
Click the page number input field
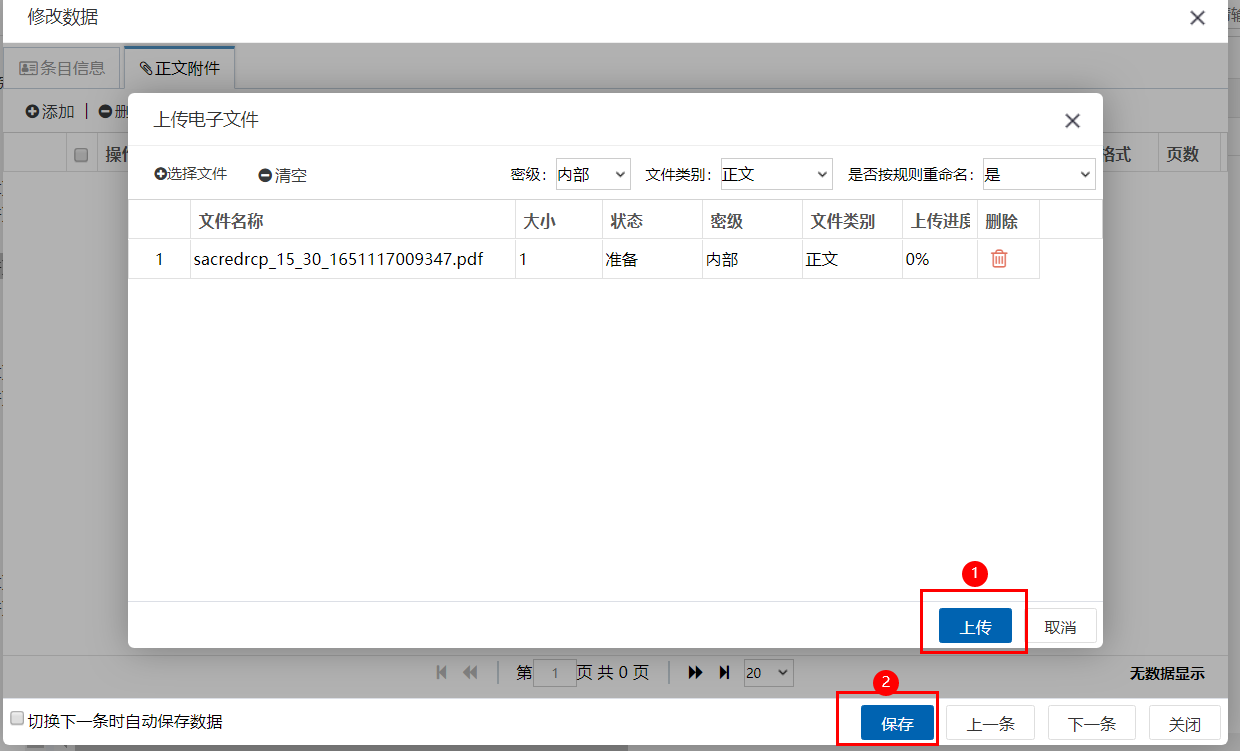point(555,673)
